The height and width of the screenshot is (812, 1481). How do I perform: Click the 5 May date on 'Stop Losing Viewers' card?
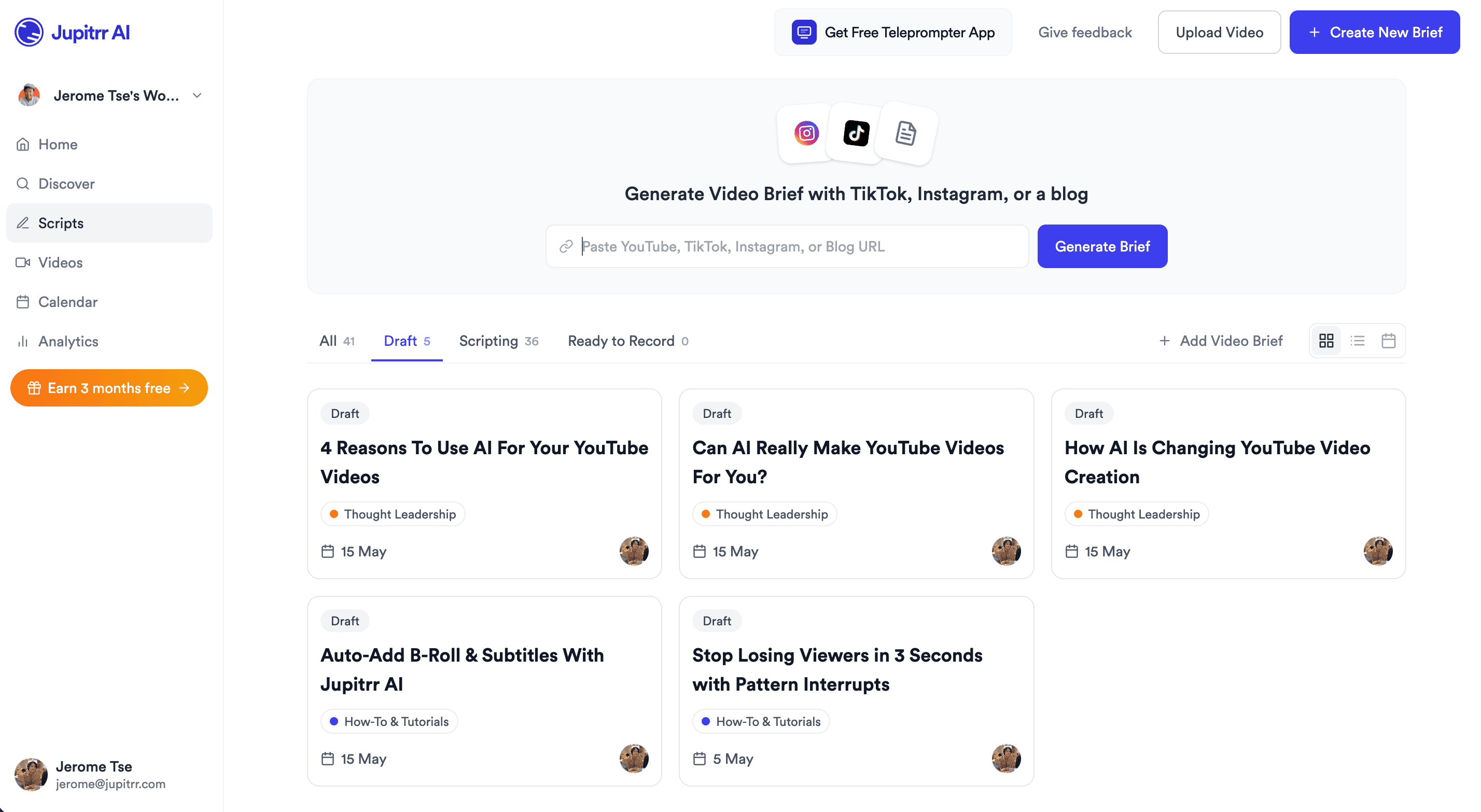(x=723, y=760)
